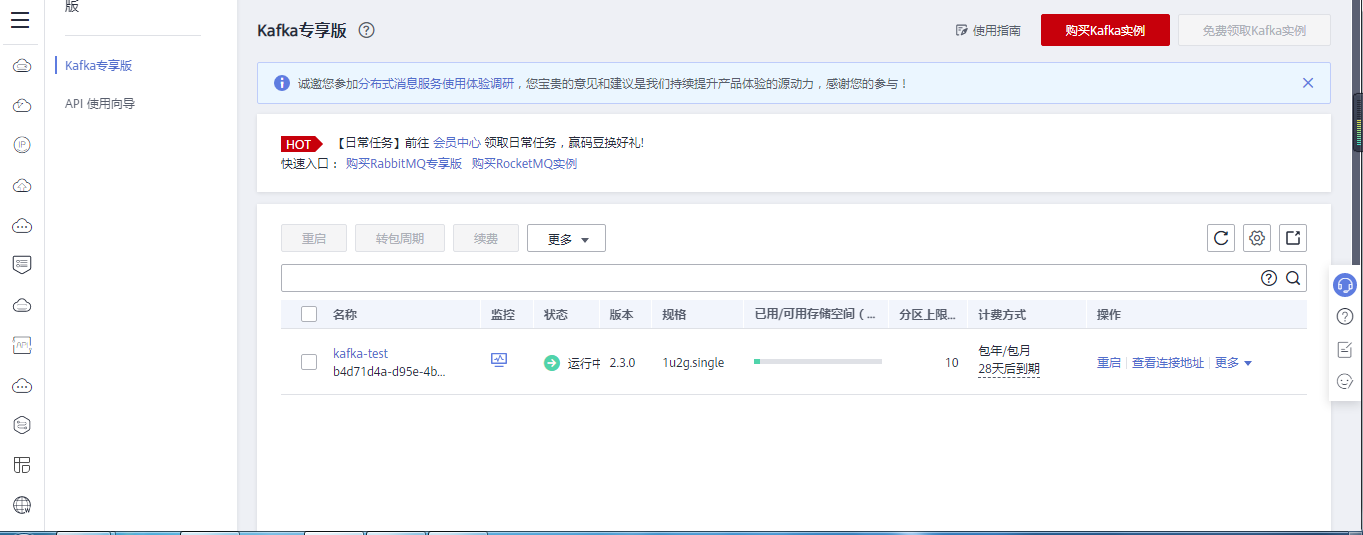Viewport: 1363px width, 535px height.
Task: Close the survey notification banner
Action: coord(1308,83)
